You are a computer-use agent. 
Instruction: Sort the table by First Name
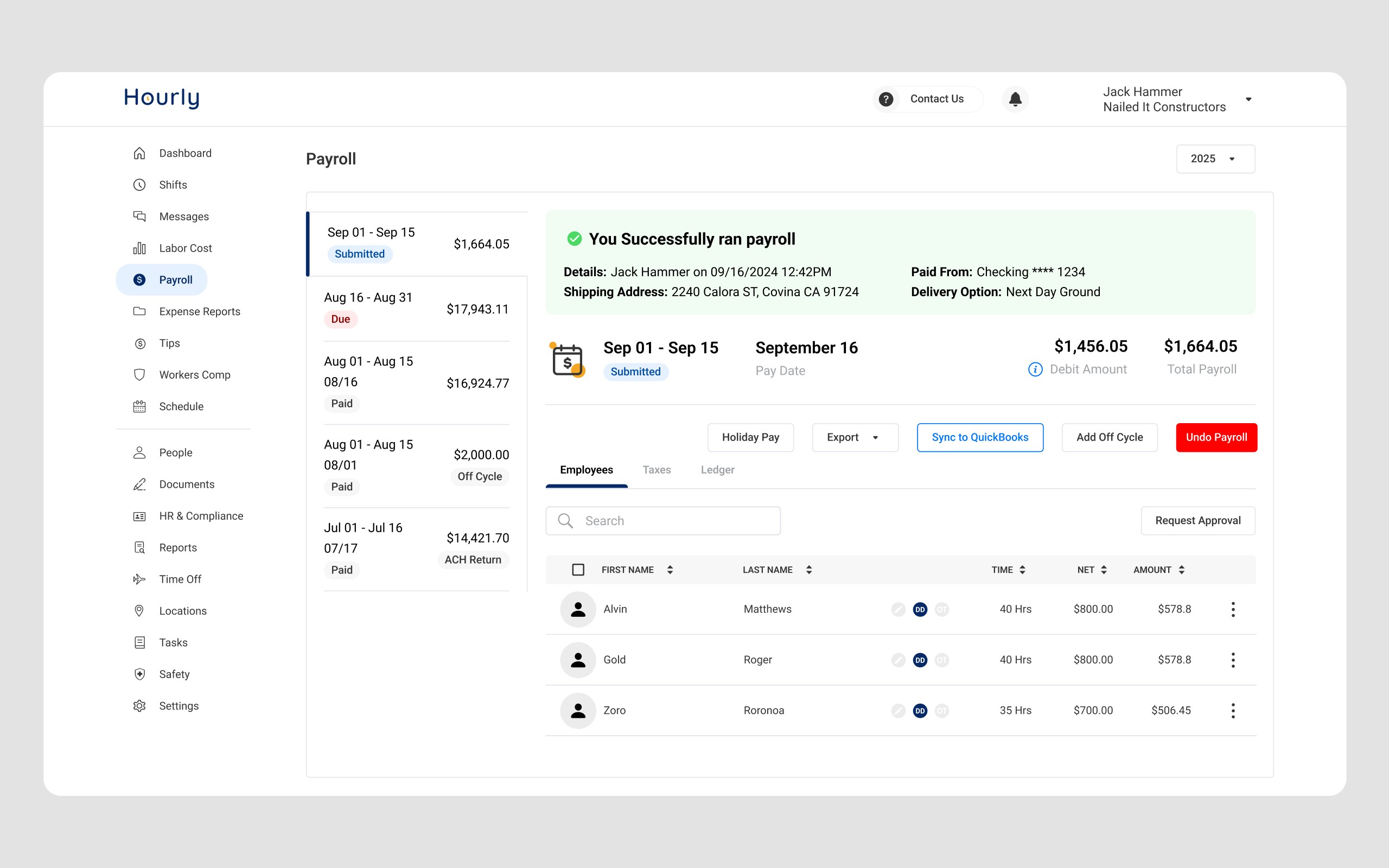coord(670,570)
